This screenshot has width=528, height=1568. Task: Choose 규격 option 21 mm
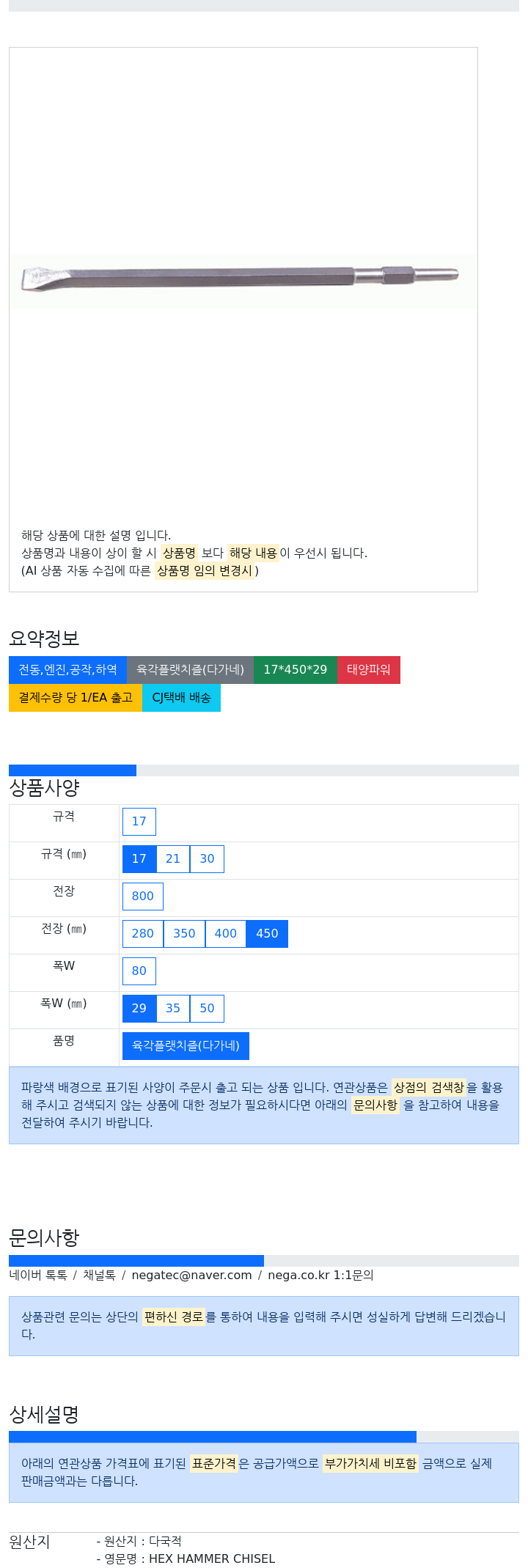click(x=173, y=859)
